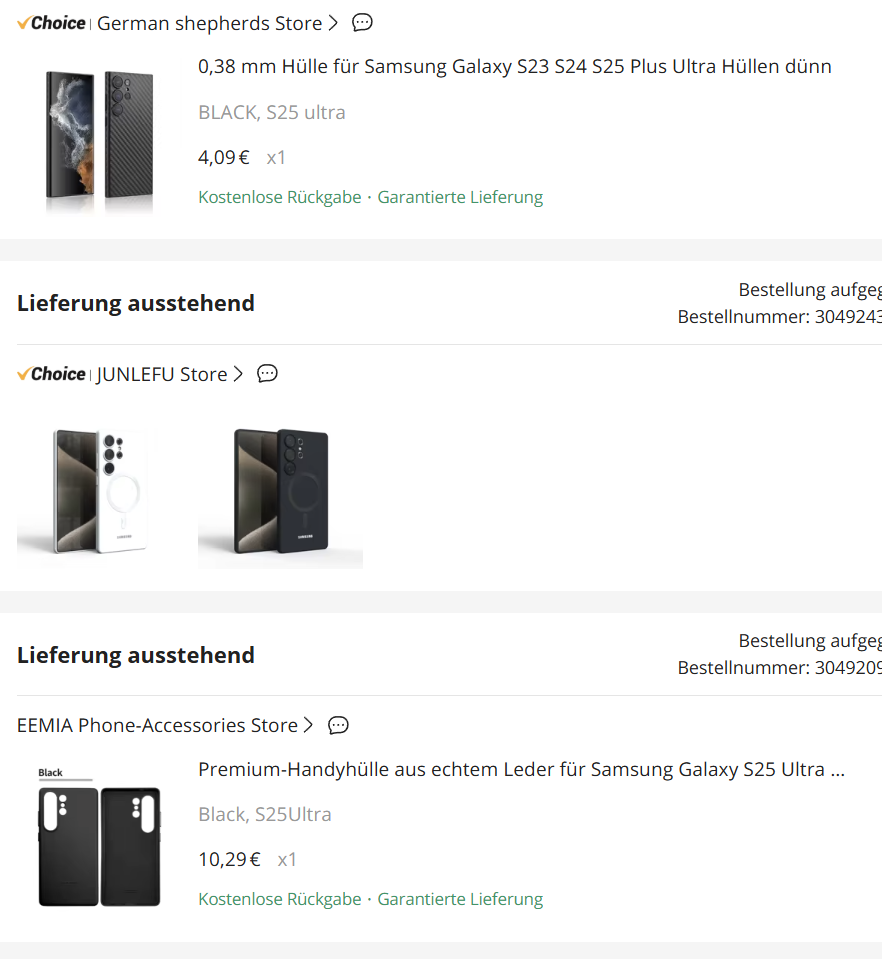Click Choice badge beside German shepherds Store
Viewport: 882px width, 959px height.
pos(52,23)
